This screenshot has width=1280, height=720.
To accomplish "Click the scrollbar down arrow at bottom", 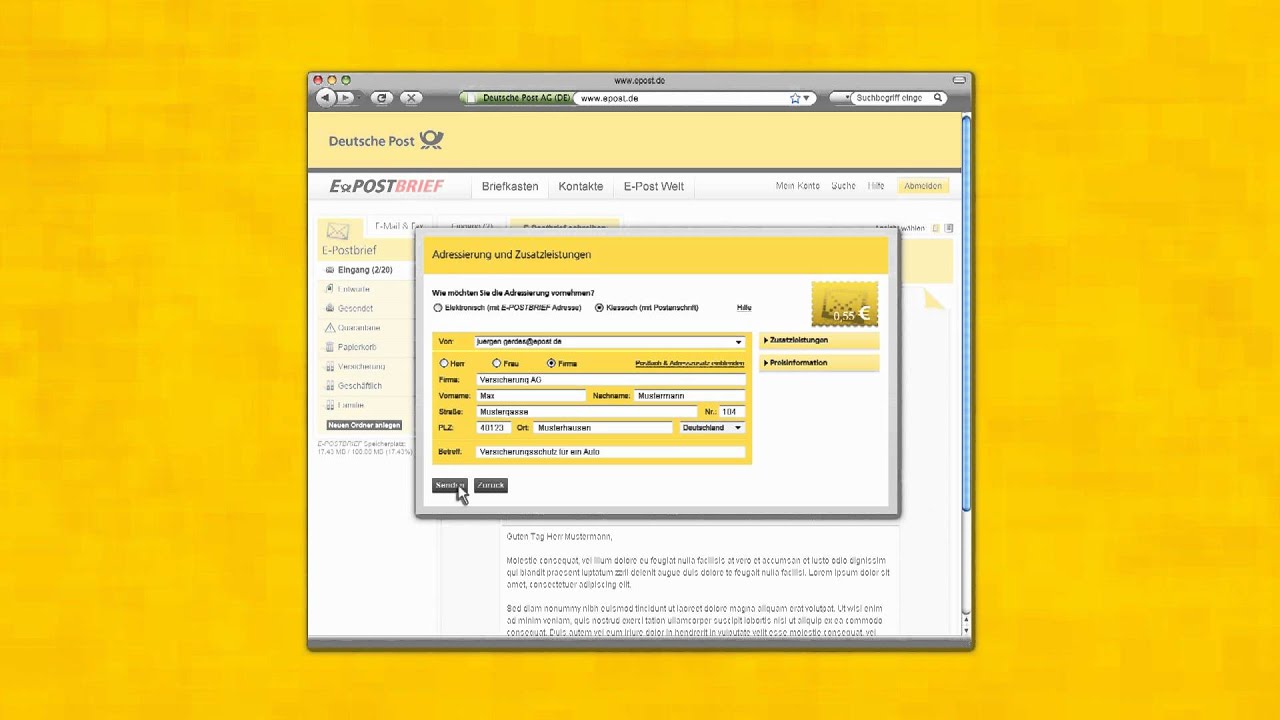I will 966,631.
